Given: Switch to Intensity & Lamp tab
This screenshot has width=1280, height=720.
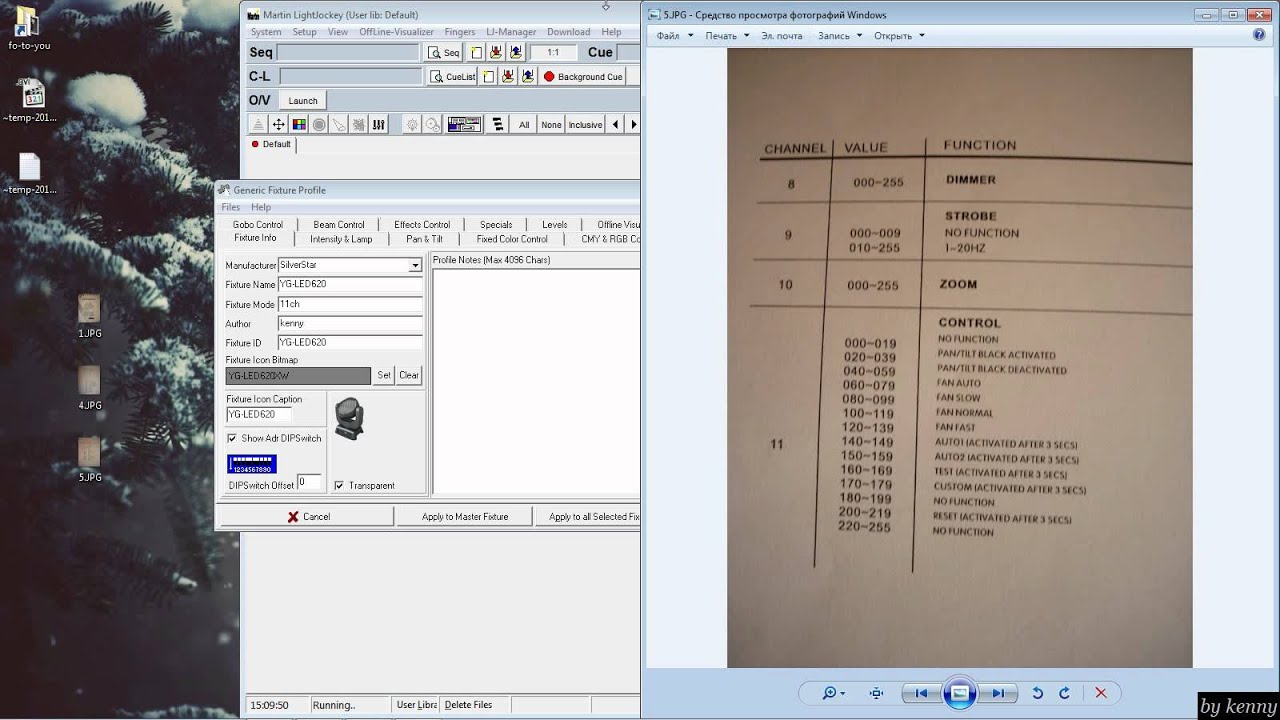Looking at the screenshot, I should 341,239.
